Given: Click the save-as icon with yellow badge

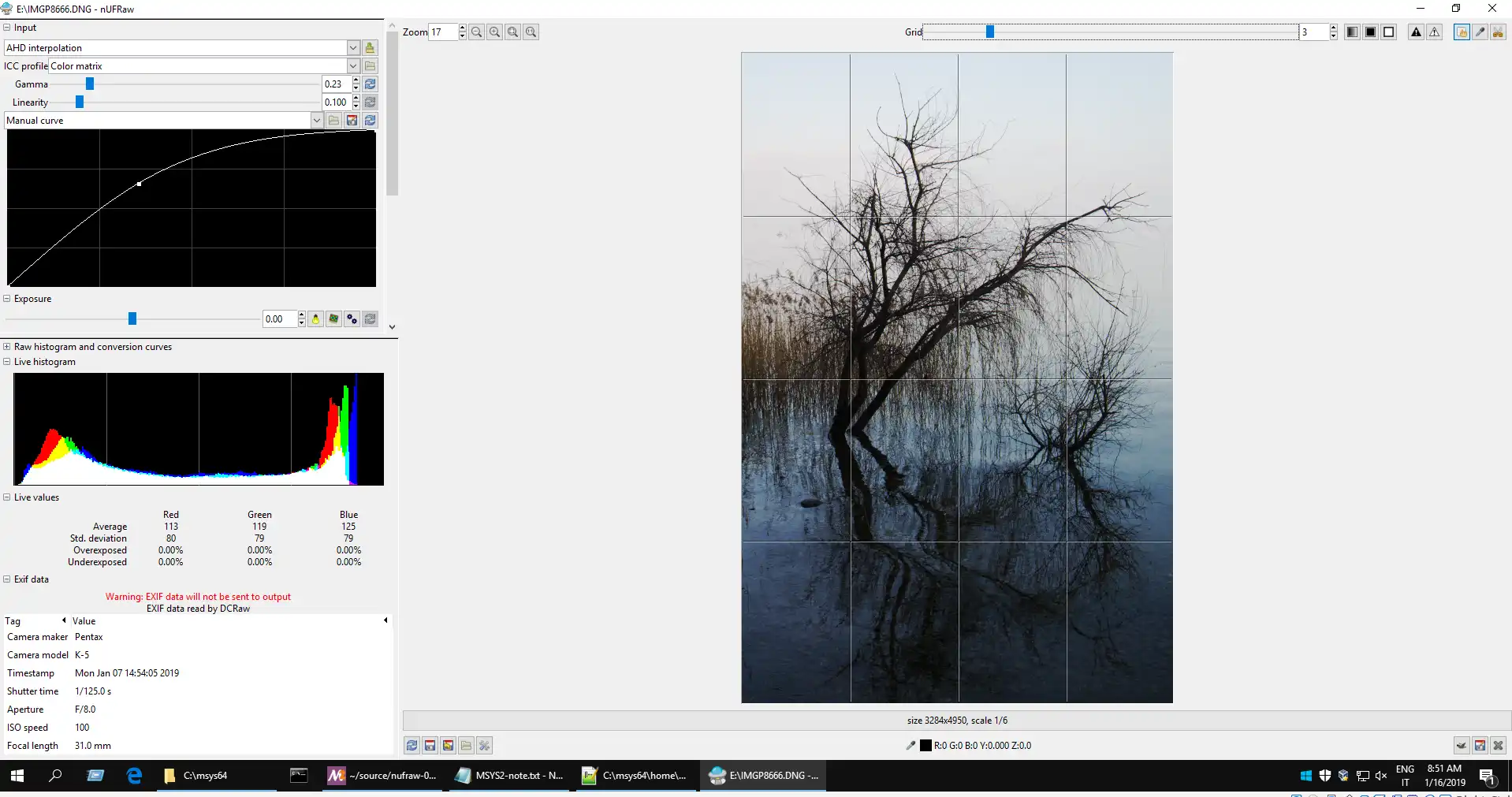Looking at the screenshot, I should (x=448, y=746).
